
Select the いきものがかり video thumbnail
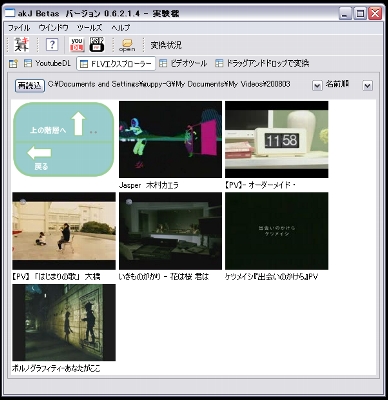170,231
